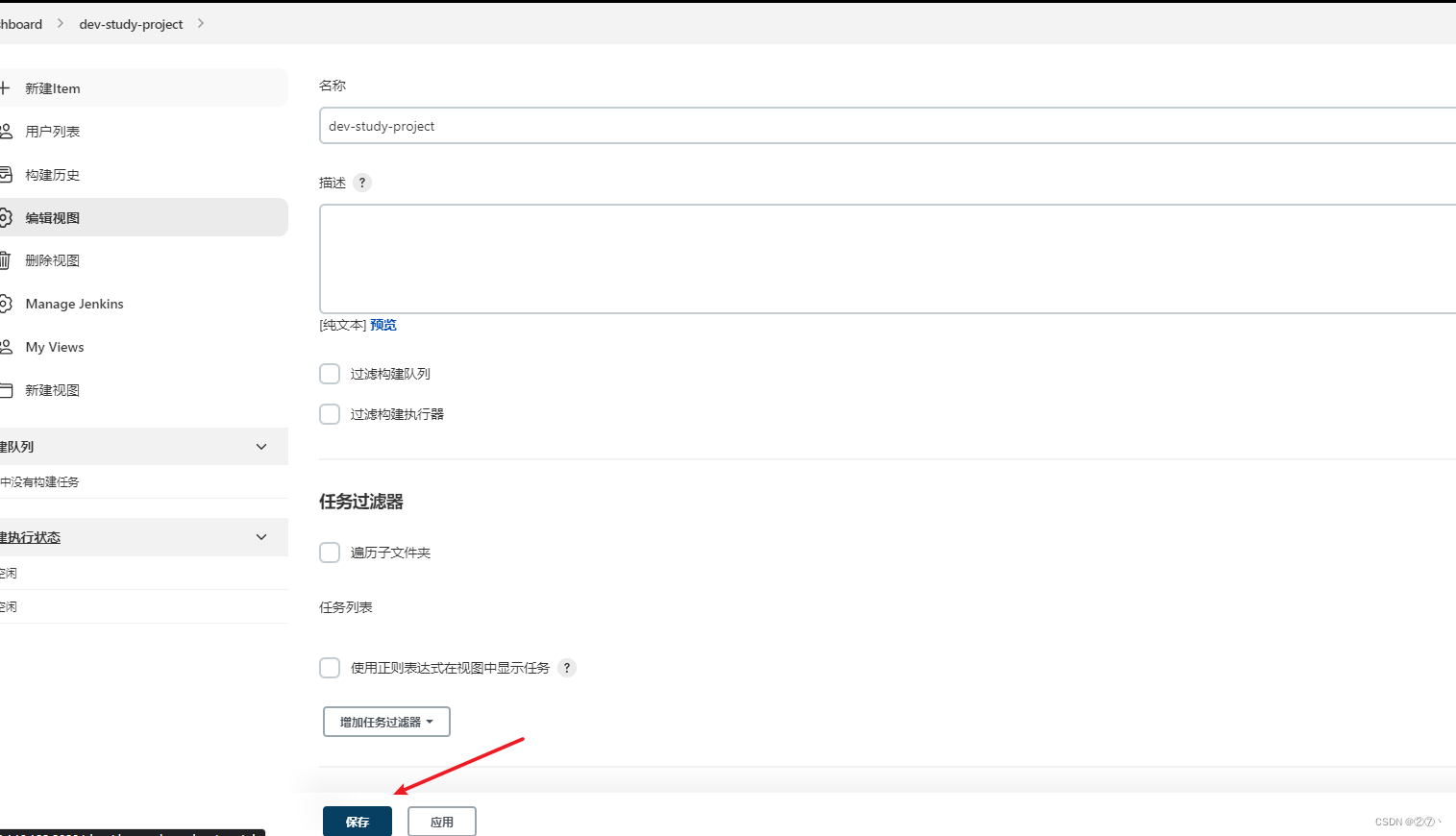The height and width of the screenshot is (836, 1456).
Task: Click the 编辑视图 gear icon
Action: click(x=7, y=217)
